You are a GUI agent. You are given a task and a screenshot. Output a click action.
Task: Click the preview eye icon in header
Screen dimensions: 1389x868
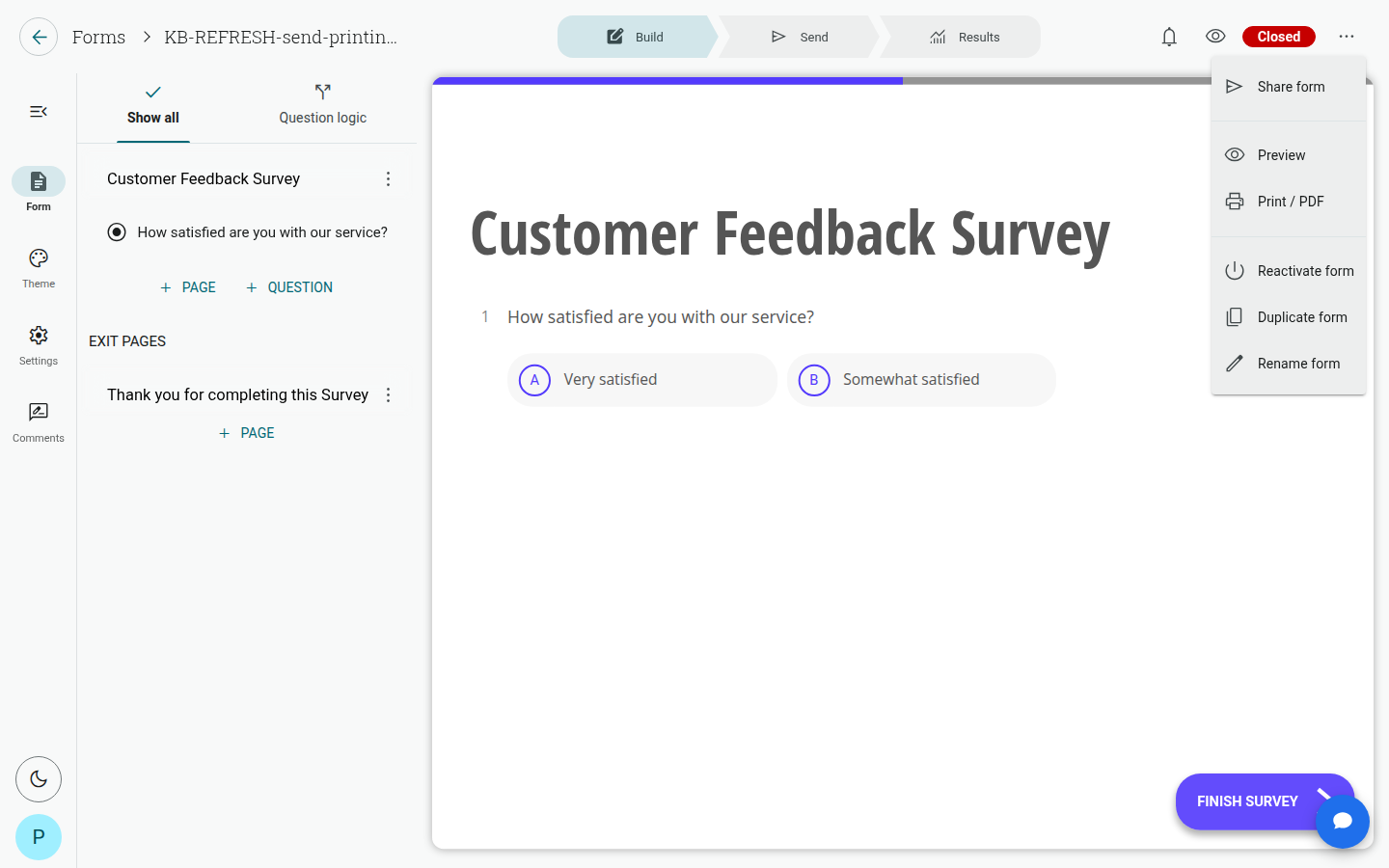click(1215, 37)
